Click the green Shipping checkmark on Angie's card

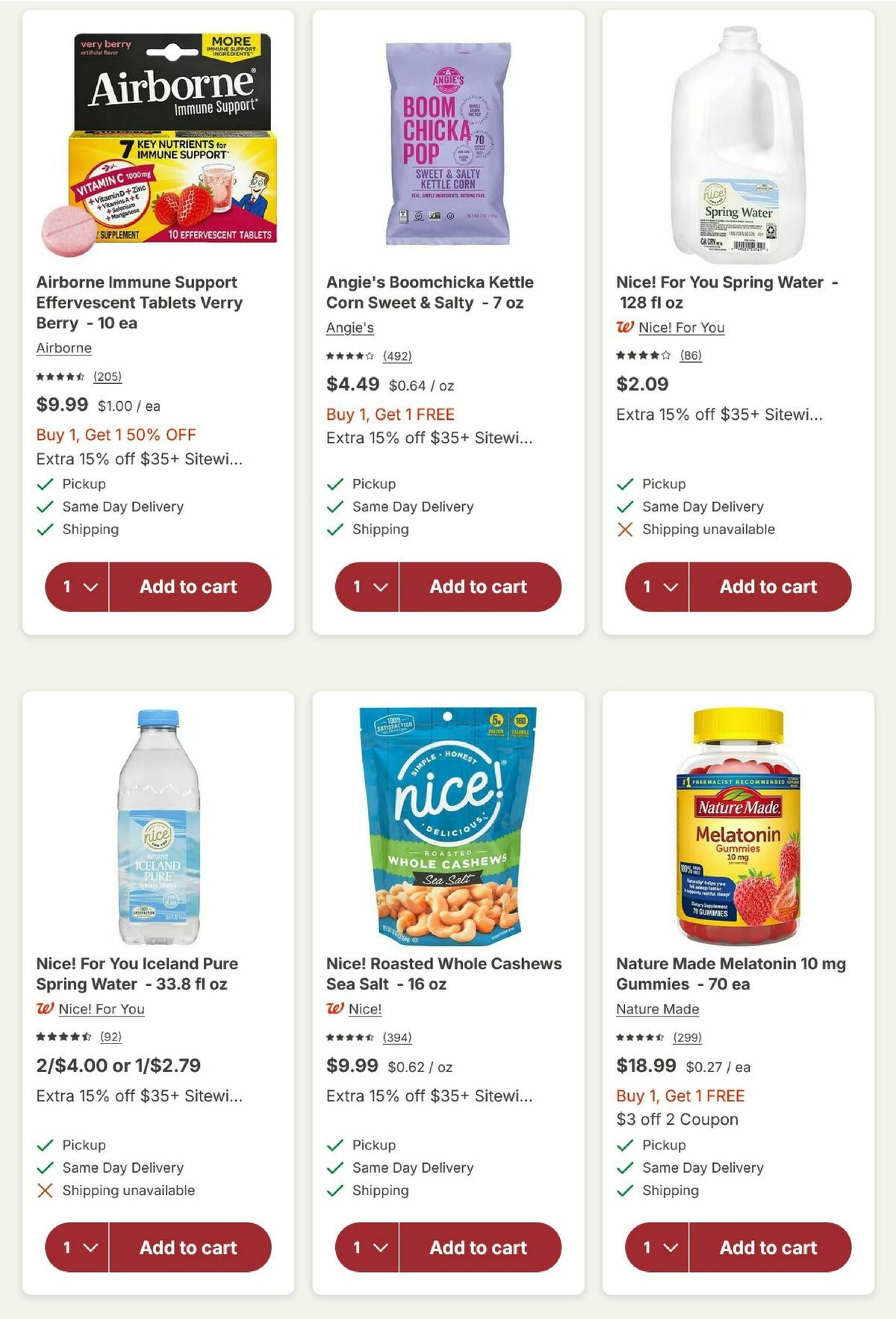pos(335,530)
